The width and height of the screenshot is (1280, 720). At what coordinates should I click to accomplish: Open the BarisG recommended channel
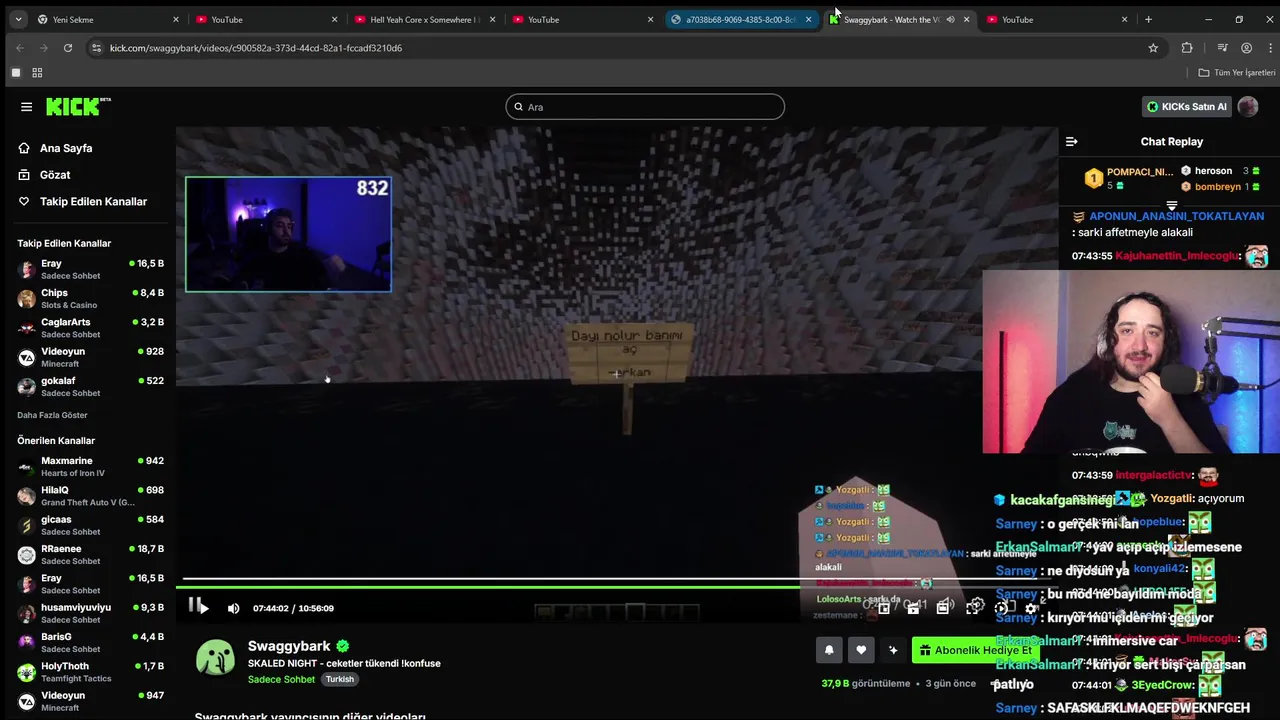click(x=90, y=642)
